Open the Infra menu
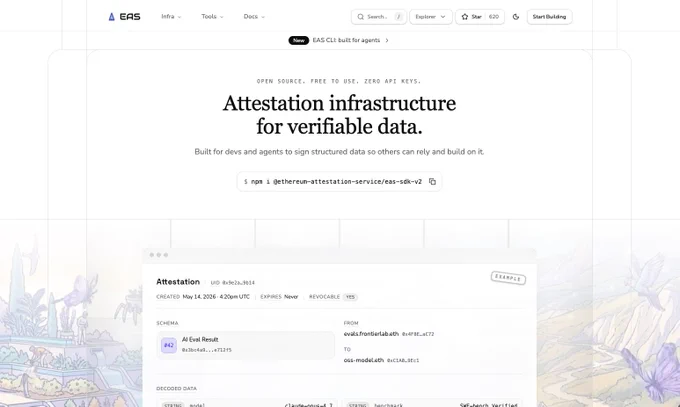Viewport: 680px width, 407px height. 171,16
